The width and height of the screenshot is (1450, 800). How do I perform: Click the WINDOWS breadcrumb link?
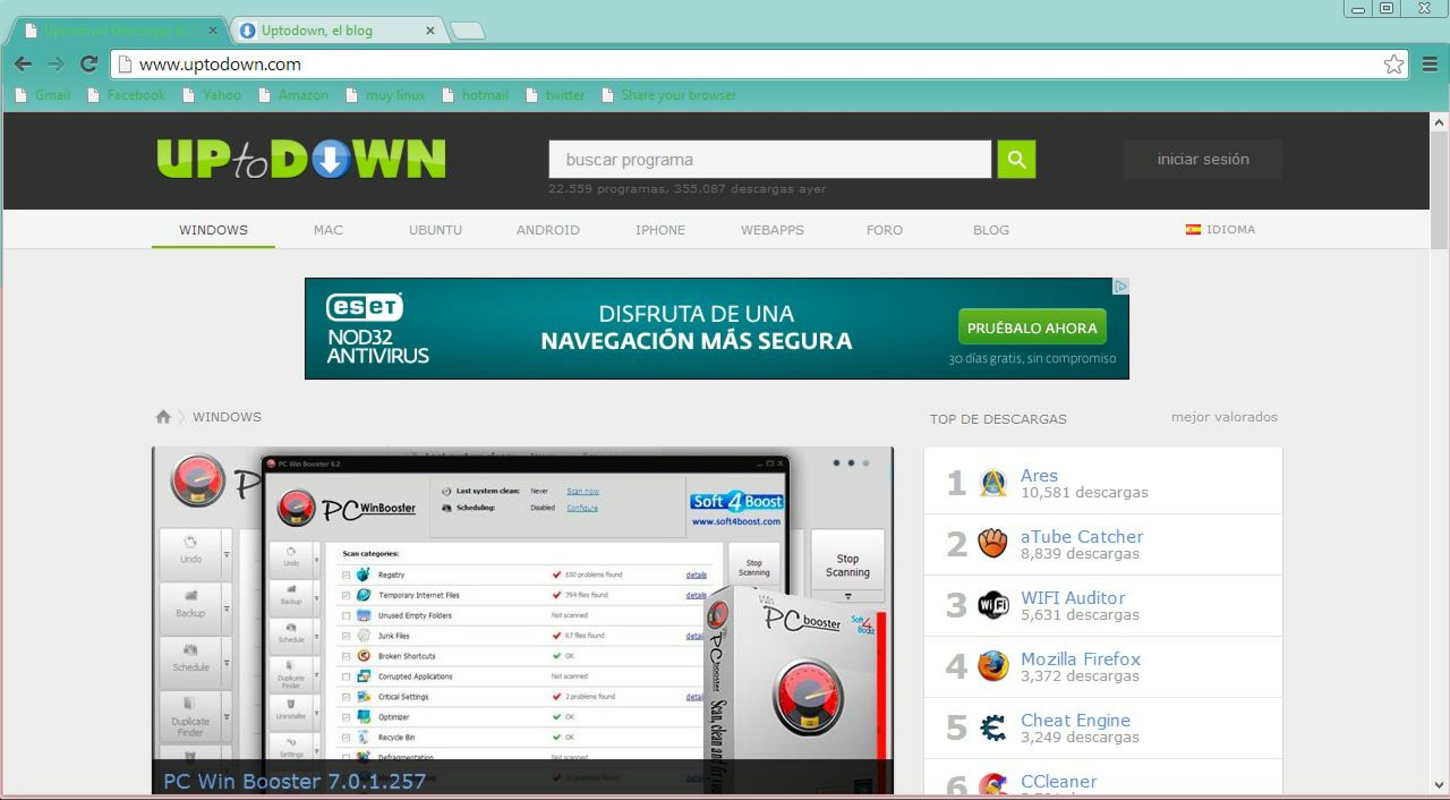coord(227,417)
